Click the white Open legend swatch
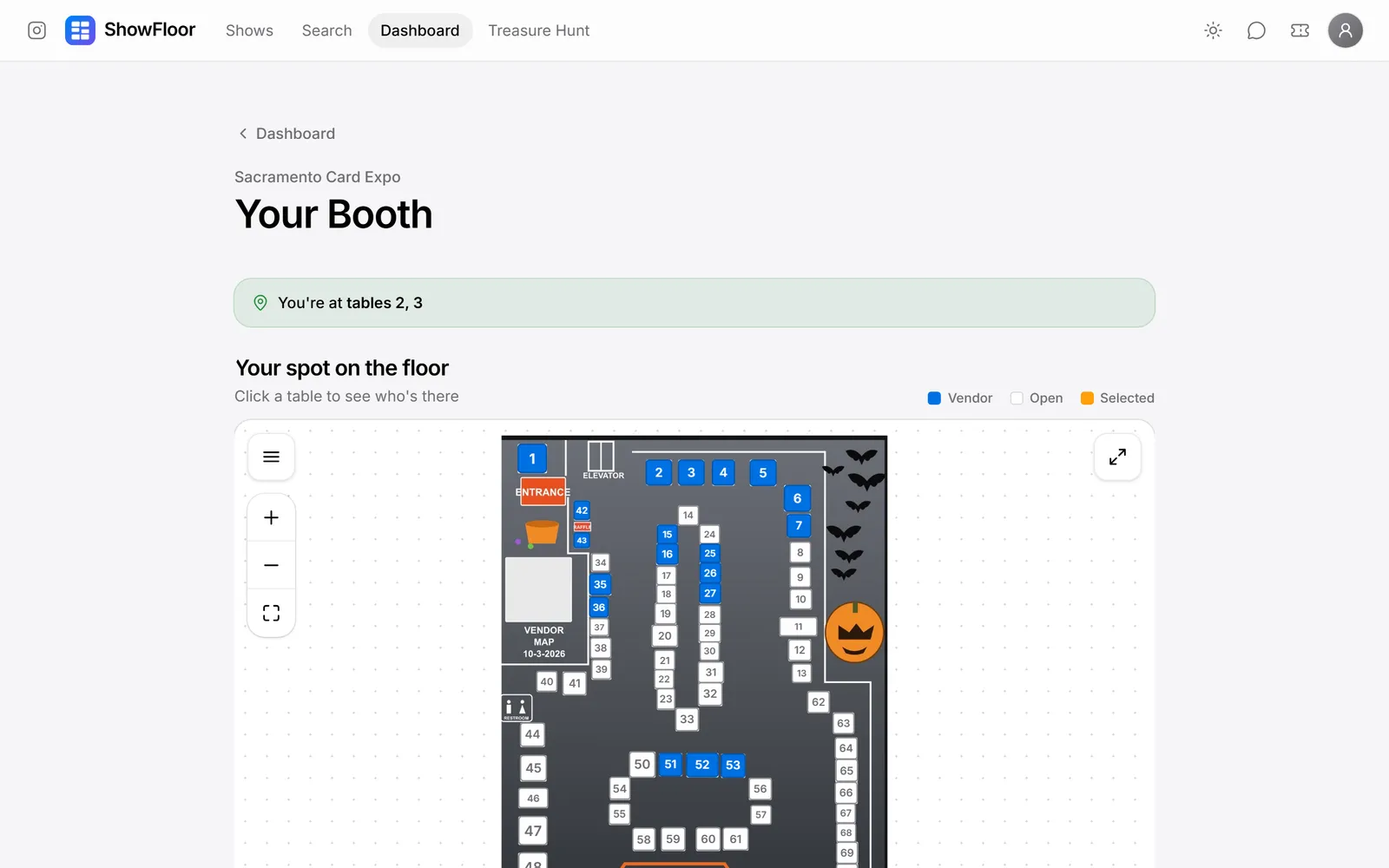Screen dimensions: 1389x868 (1017, 398)
